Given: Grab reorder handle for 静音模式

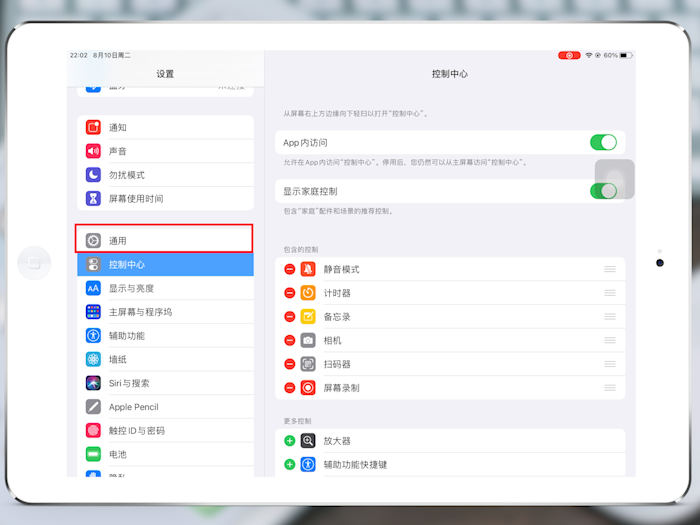Looking at the screenshot, I should coord(610,269).
